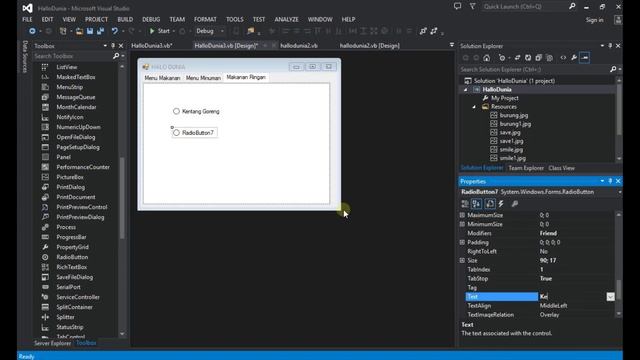The height and width of the screenshot is (360, 640).
Task: Show Events lightning icon in Properties
Action: pos(501,204)
